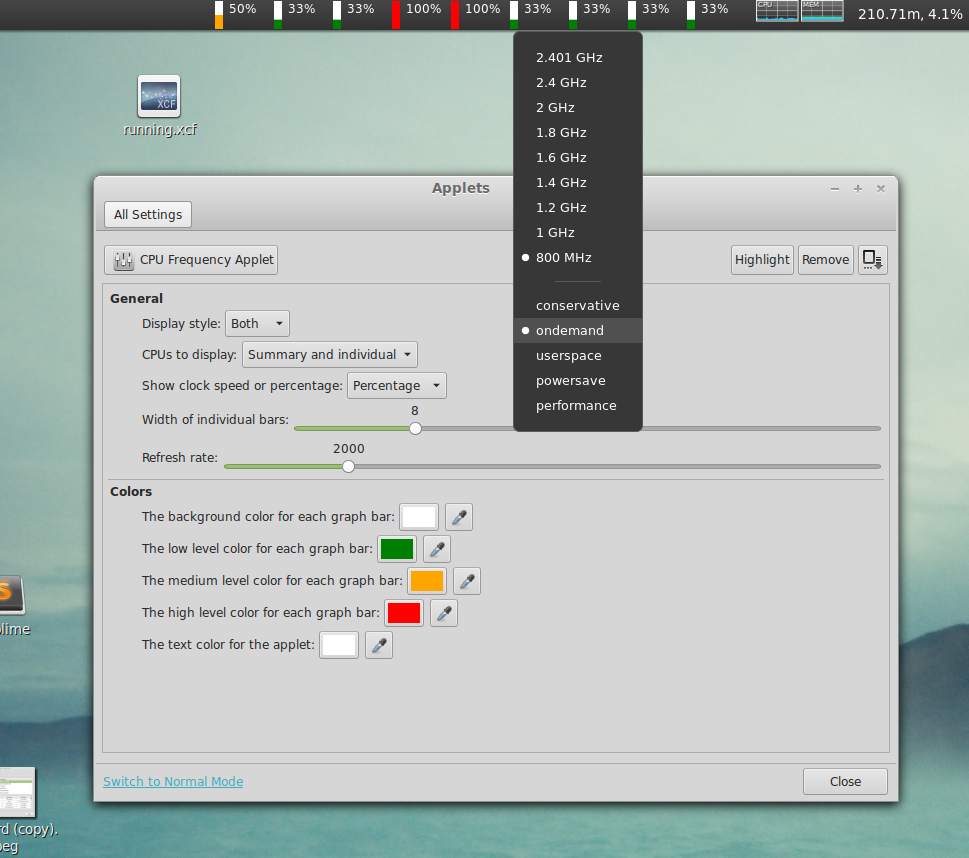Select the ondemand governor
The width and height of the screenshot is (969, 858).
coord(570,330)
